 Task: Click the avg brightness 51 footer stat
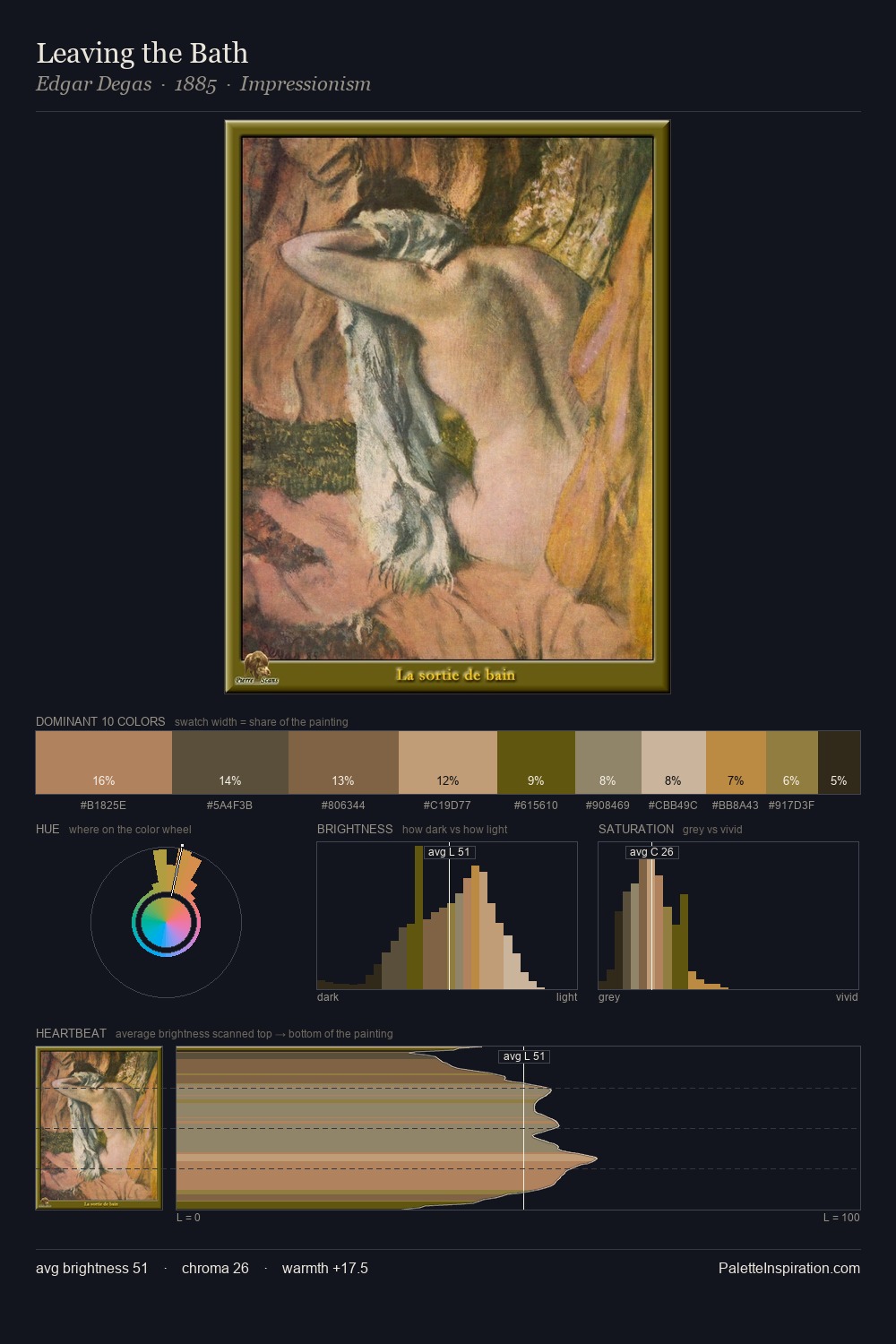(x=92, y=1268)
